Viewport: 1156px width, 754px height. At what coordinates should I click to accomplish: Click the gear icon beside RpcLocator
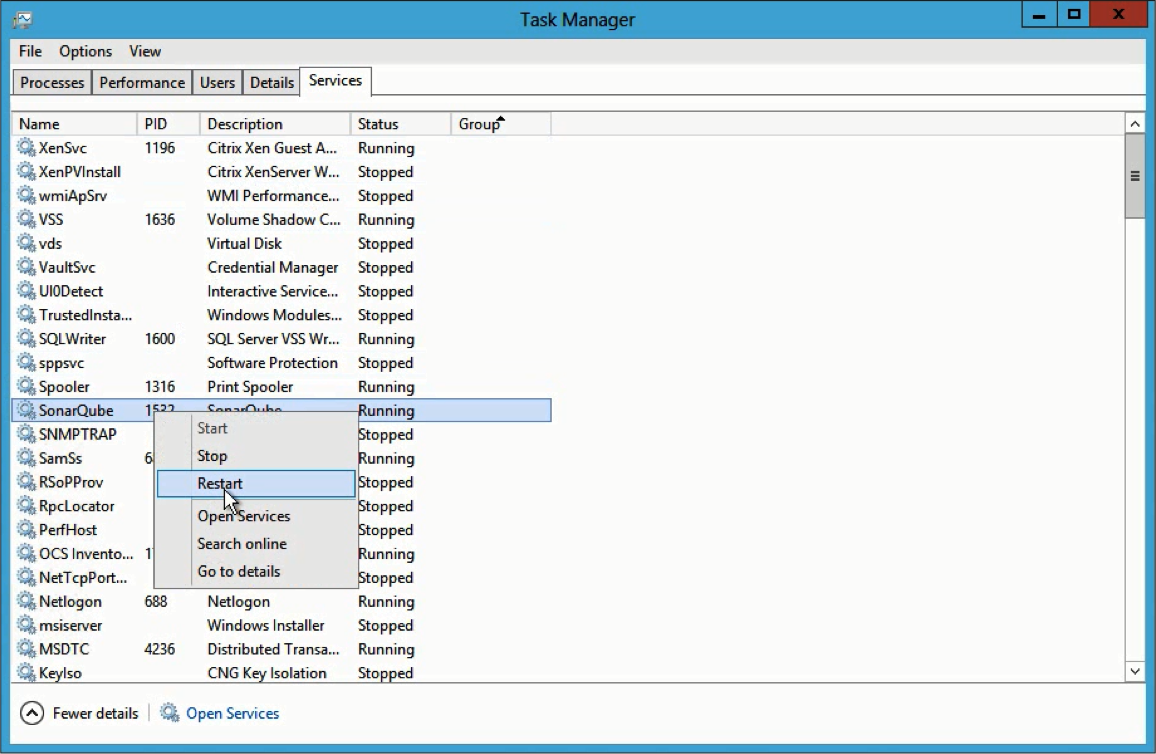pos(27,506)
